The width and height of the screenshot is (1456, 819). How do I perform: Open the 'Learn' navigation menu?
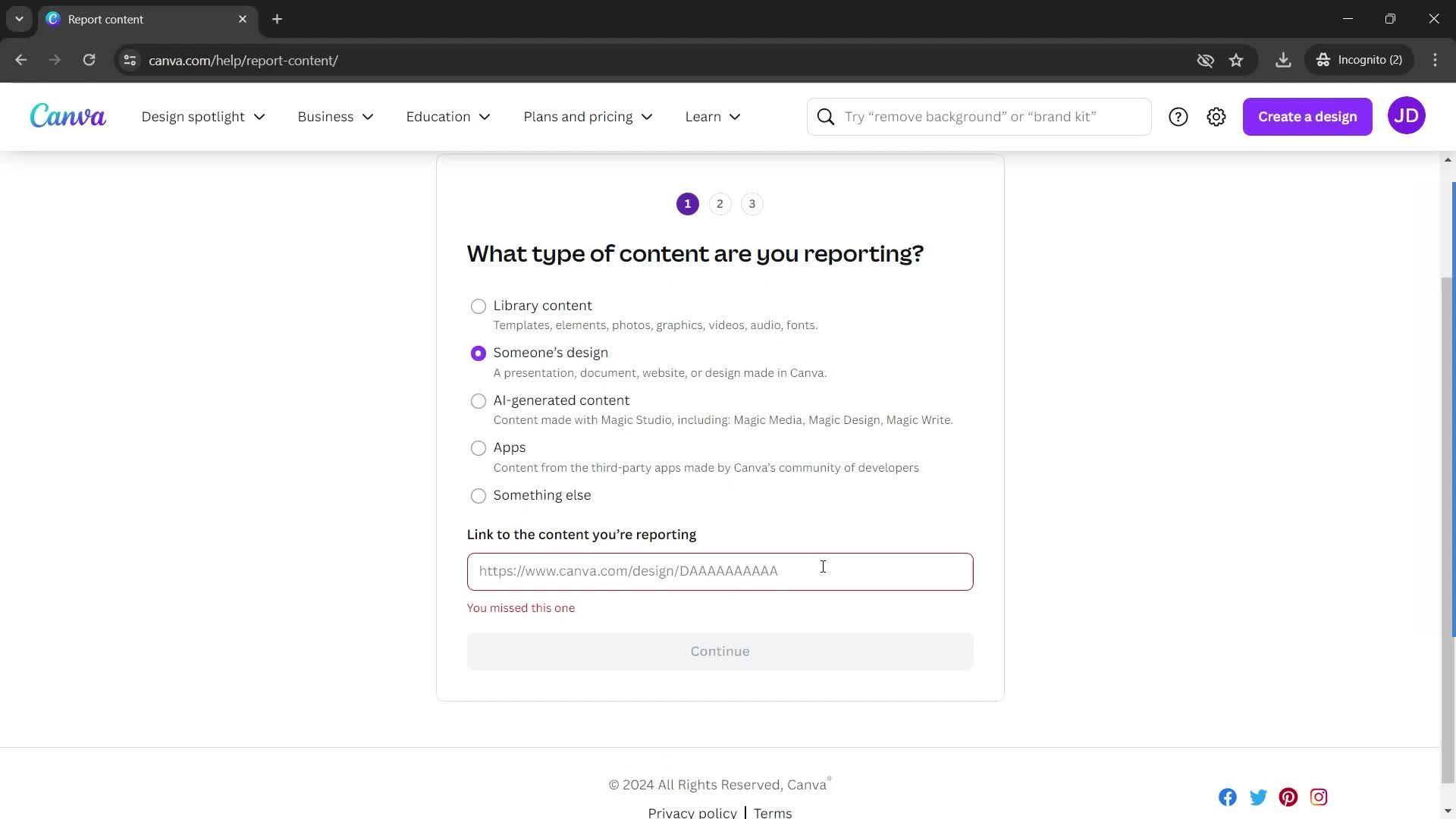(x=712, y=117)
